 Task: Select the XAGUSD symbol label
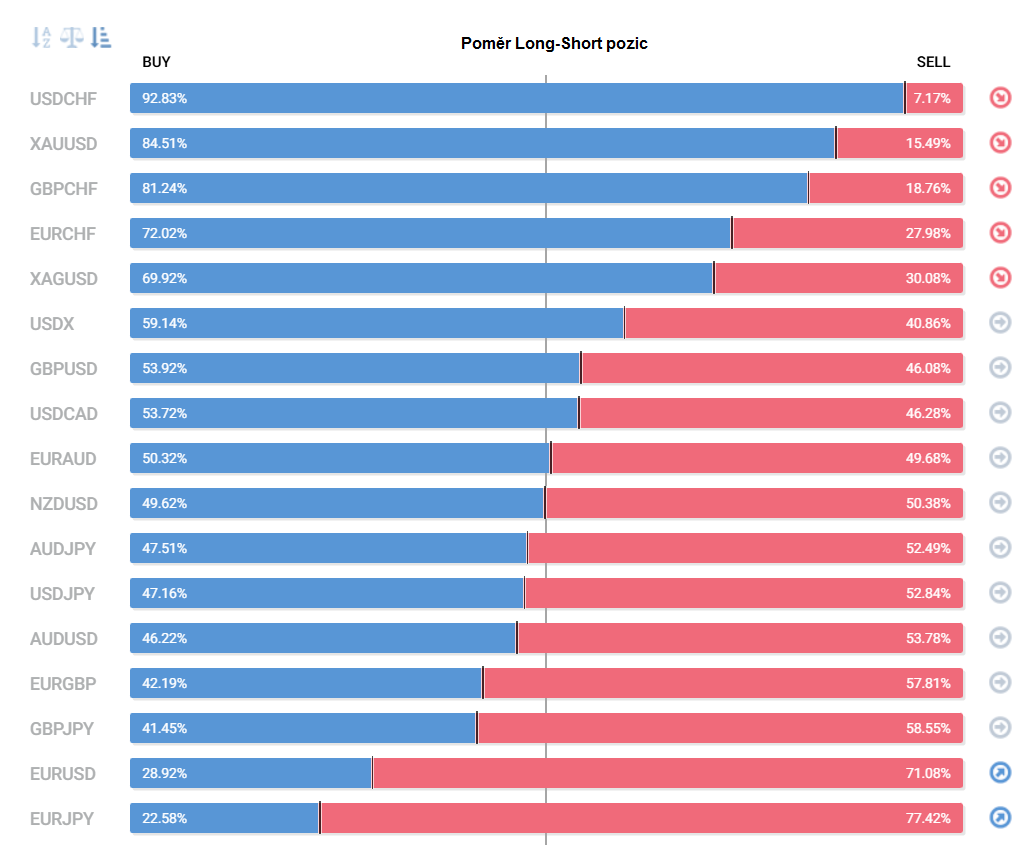coord(64,279)
